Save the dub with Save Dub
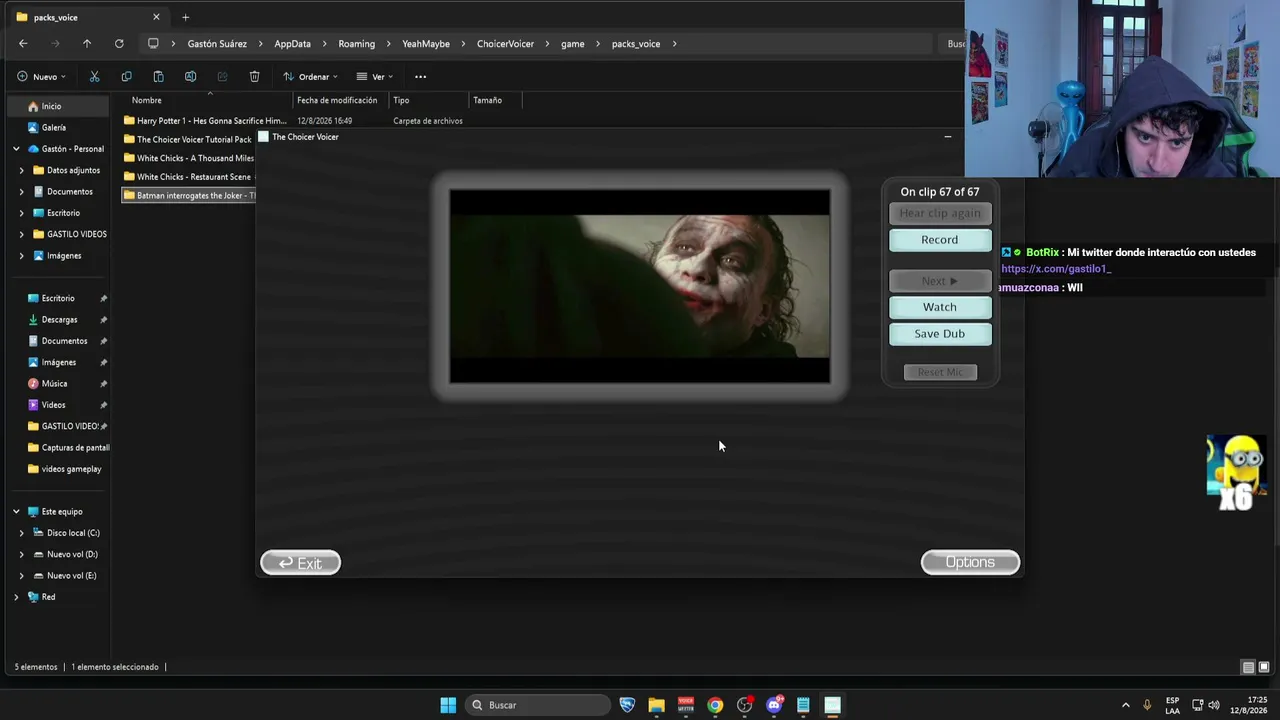The width and height of the screenshot is (1280, 720). [940, 334]
